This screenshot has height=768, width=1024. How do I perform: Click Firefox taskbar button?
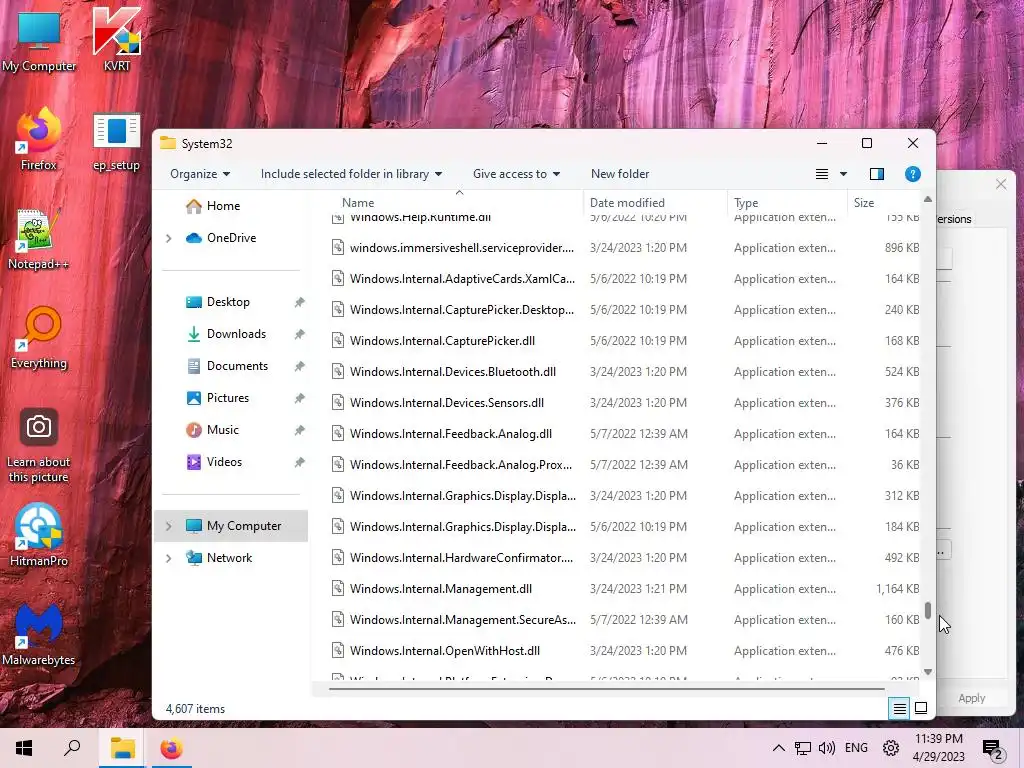171,748
